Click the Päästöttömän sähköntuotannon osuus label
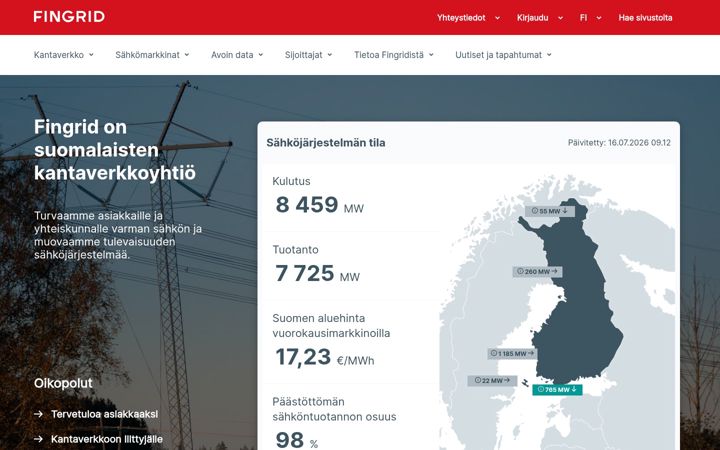 (334, 409)
